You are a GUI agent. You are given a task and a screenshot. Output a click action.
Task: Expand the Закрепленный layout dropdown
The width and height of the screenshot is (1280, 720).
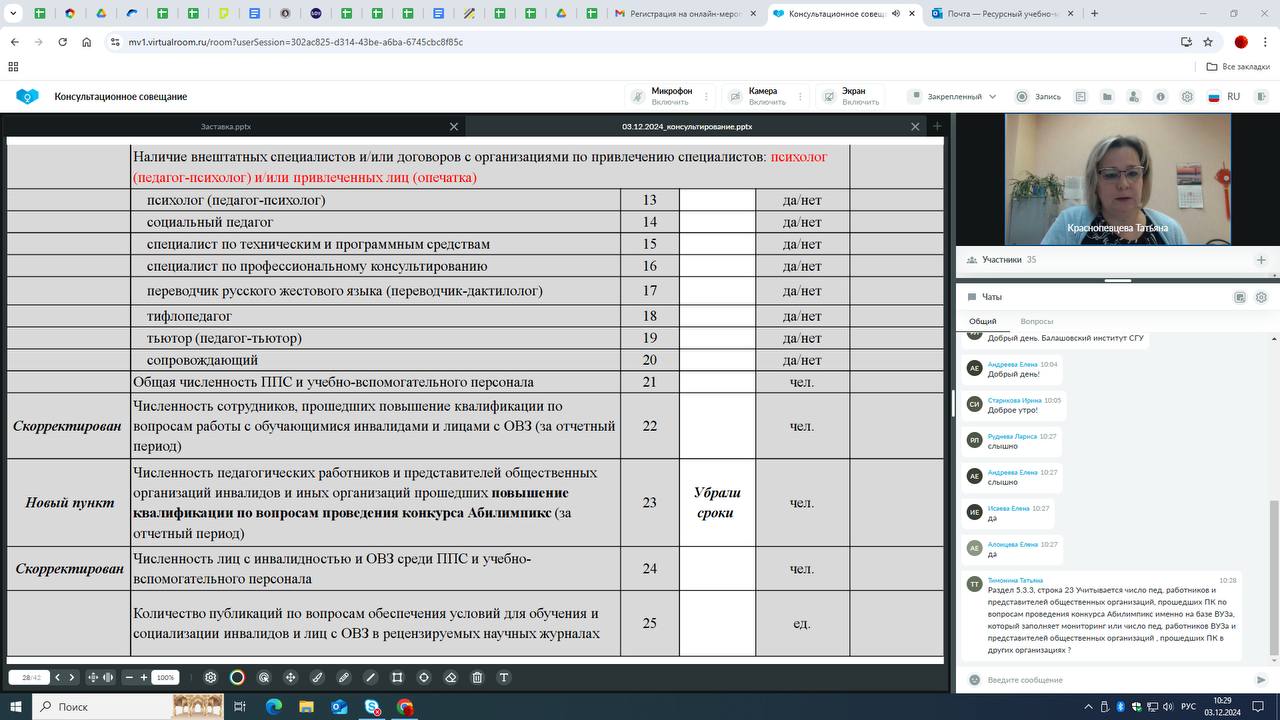coord(953,97)
